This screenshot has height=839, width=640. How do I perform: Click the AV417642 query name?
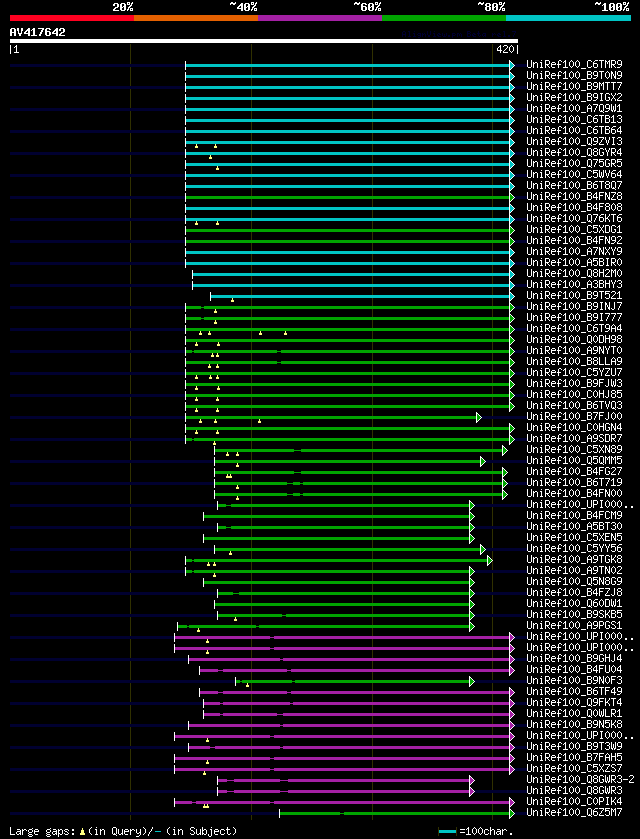coord(37,32)
